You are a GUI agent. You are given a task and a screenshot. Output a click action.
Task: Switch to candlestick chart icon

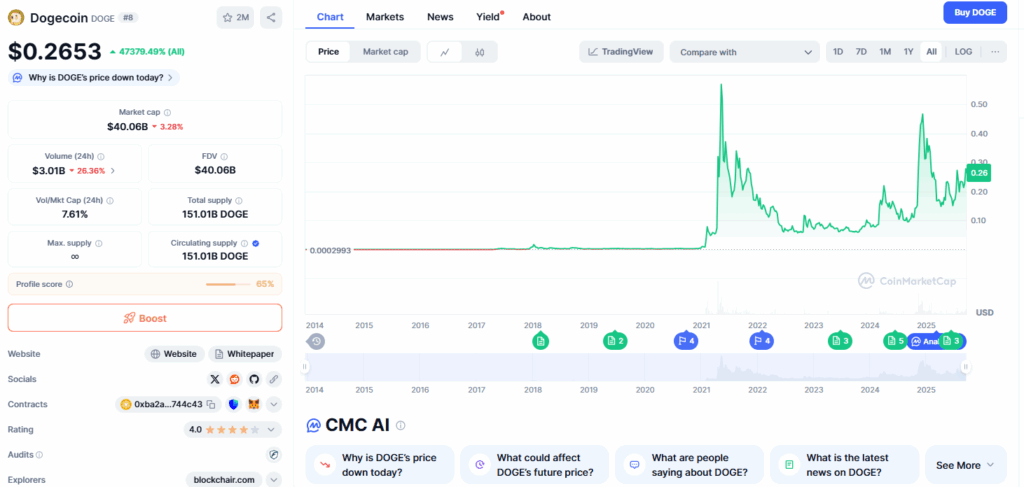[479, 52]
